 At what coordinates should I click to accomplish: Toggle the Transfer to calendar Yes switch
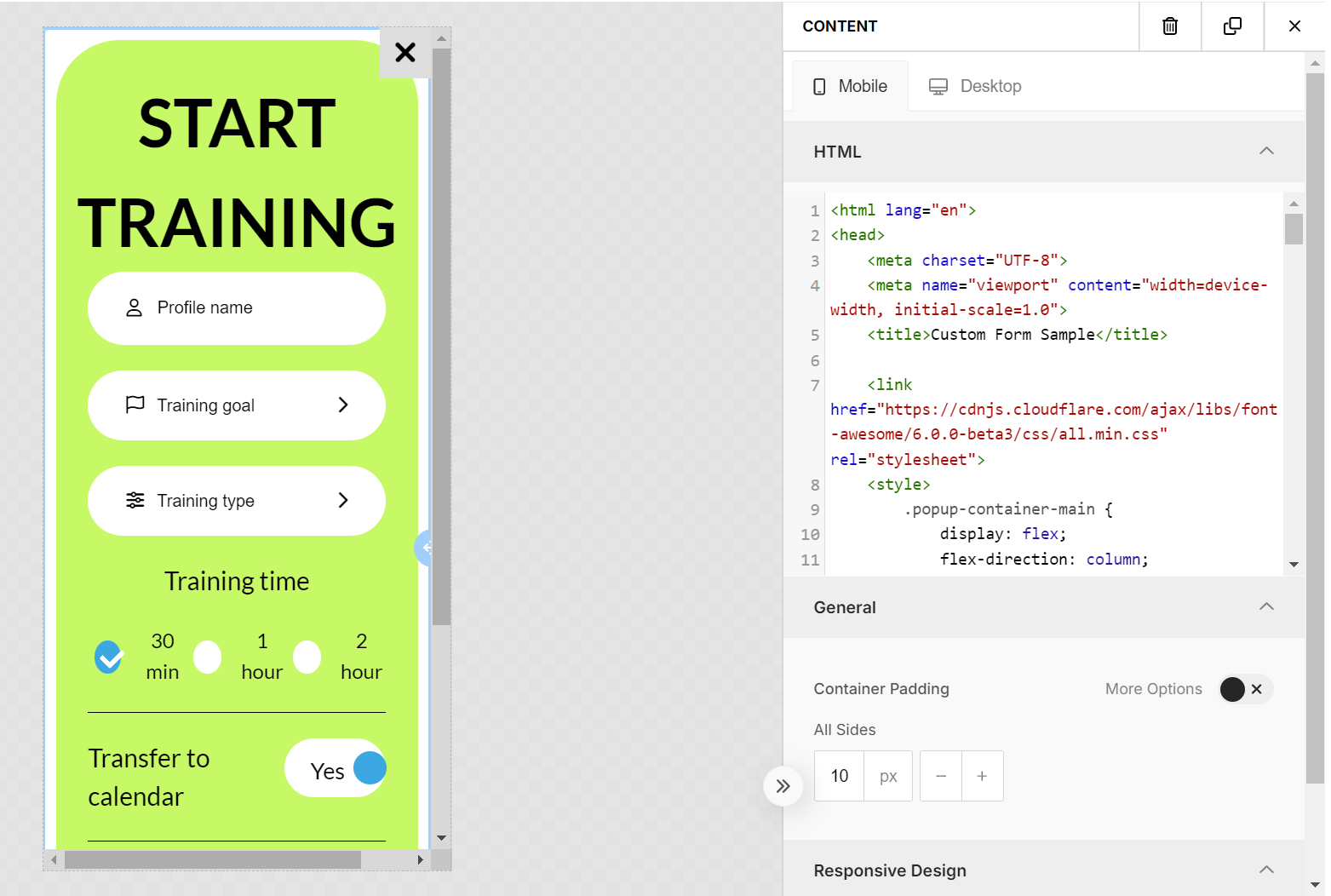pos(336,768)
